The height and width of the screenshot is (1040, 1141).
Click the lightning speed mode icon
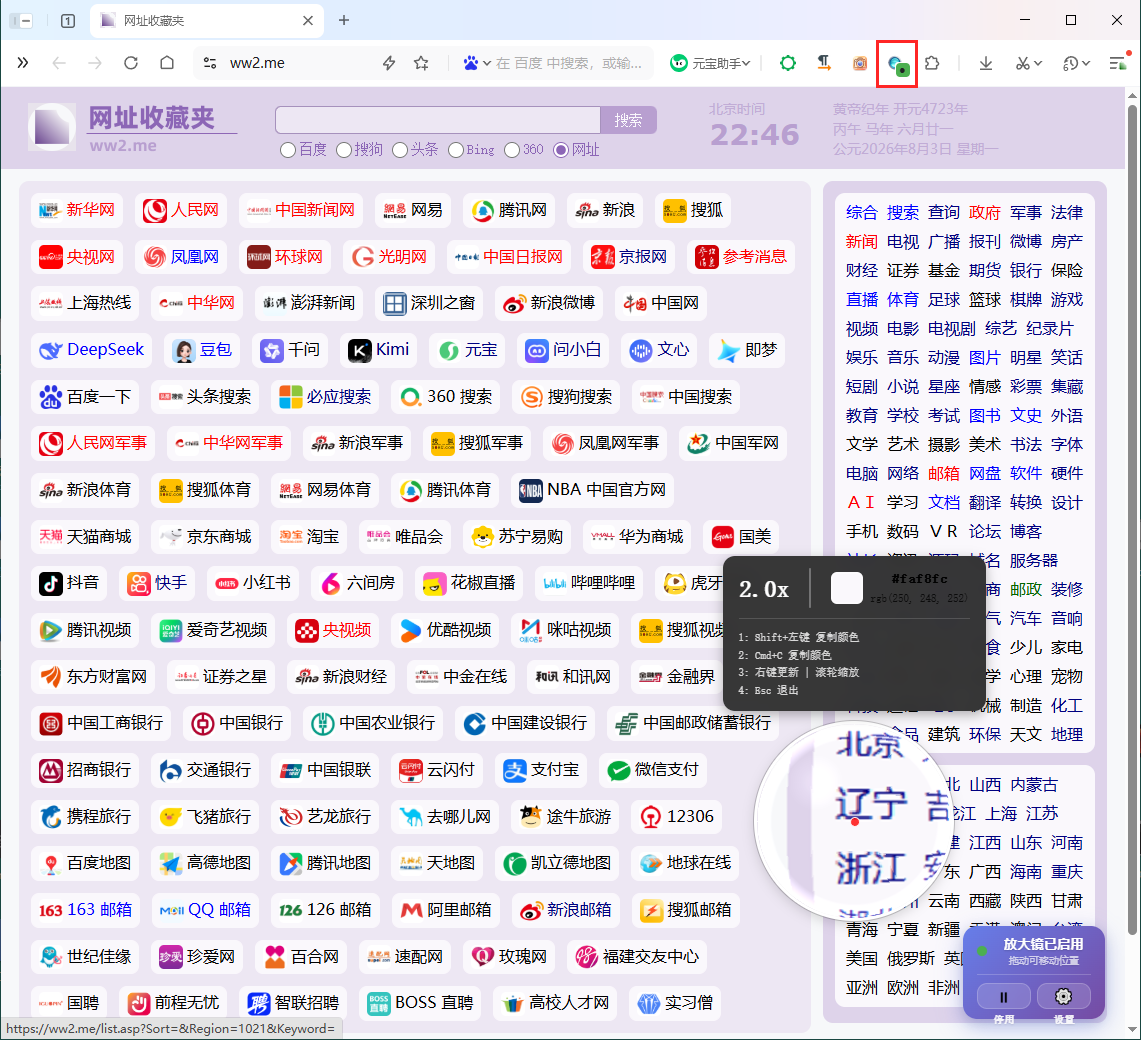coord(389,63)
